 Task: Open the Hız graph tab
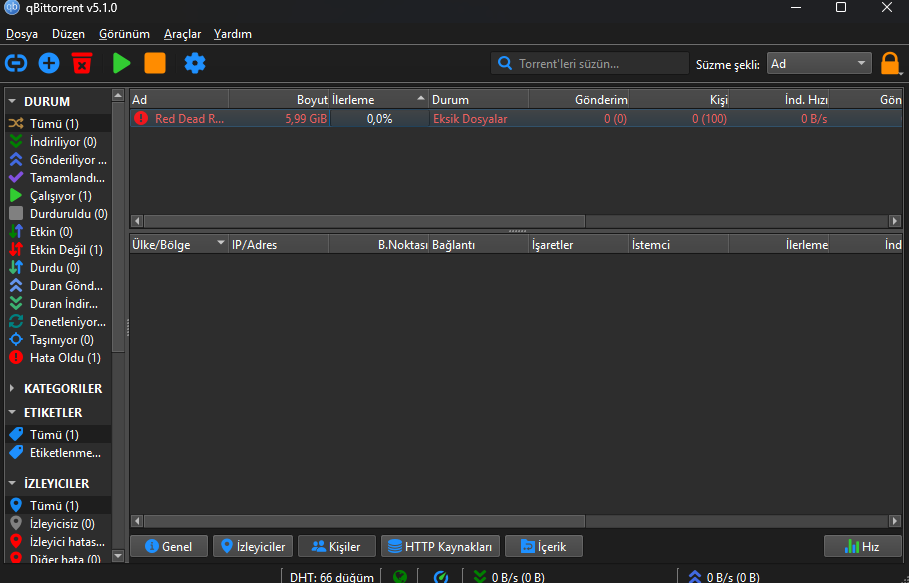863,546
